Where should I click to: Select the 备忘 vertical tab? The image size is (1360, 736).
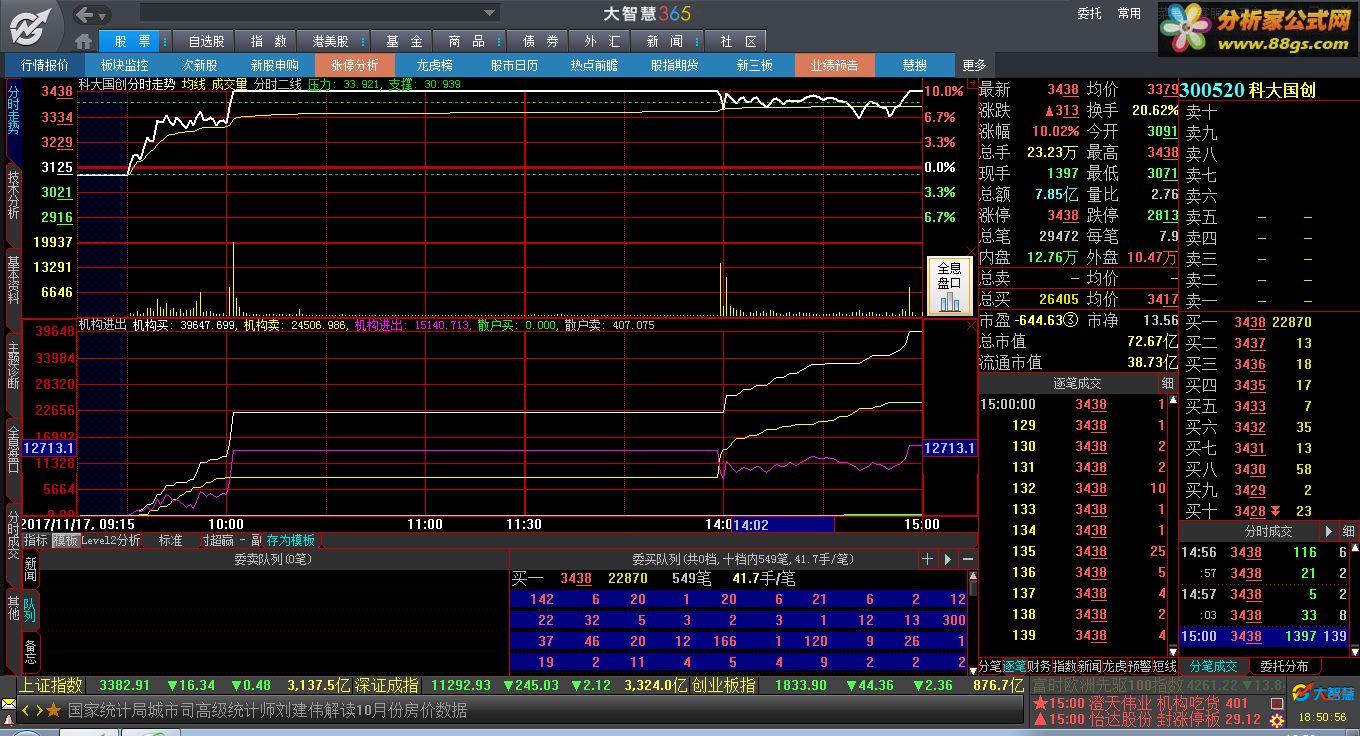coord(30,651)
